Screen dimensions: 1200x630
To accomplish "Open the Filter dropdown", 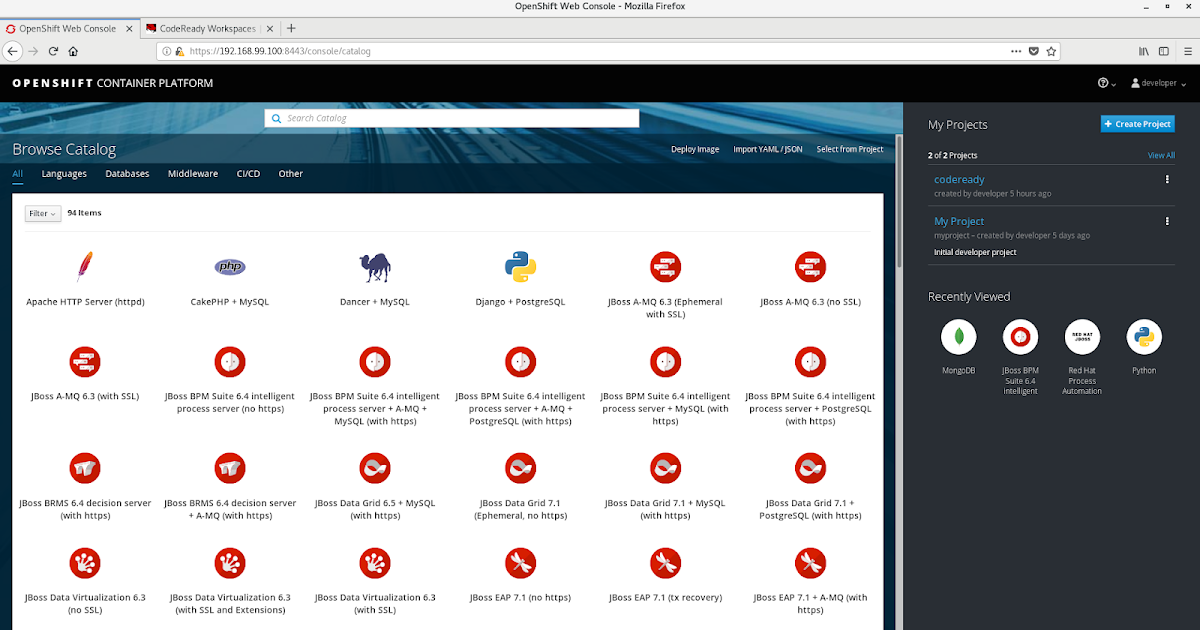I will pyautogui.click(x=43, y=213).
